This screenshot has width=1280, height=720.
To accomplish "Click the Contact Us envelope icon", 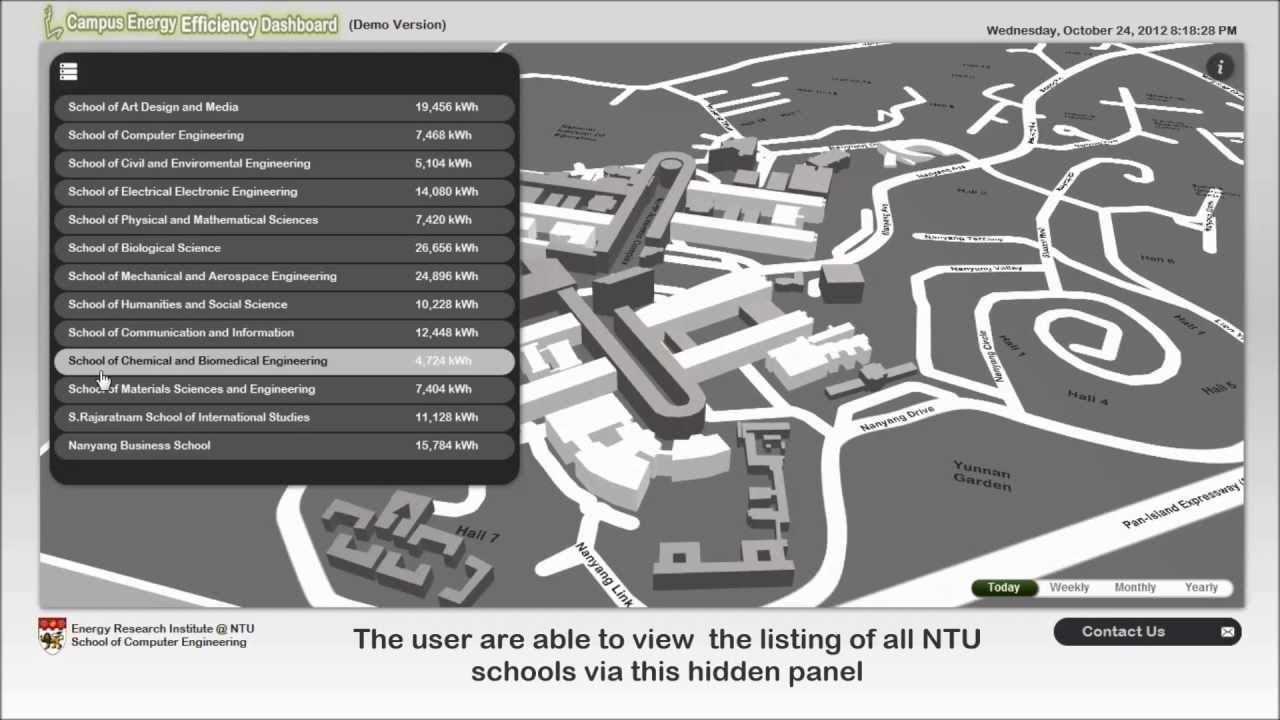I will point(1227,632).
